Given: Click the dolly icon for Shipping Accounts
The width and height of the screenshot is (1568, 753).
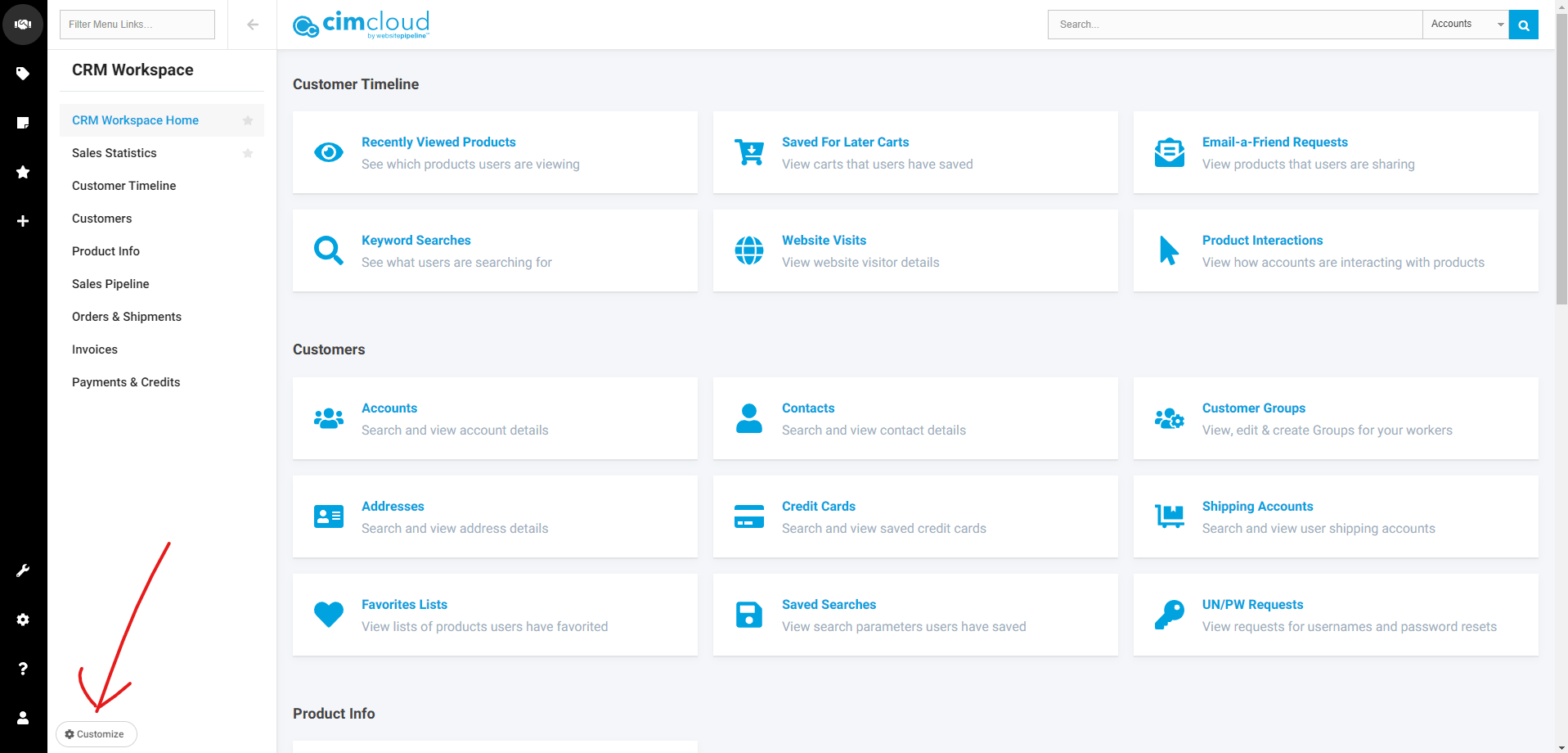Looking at the screenshot, I should point(1170,516).
